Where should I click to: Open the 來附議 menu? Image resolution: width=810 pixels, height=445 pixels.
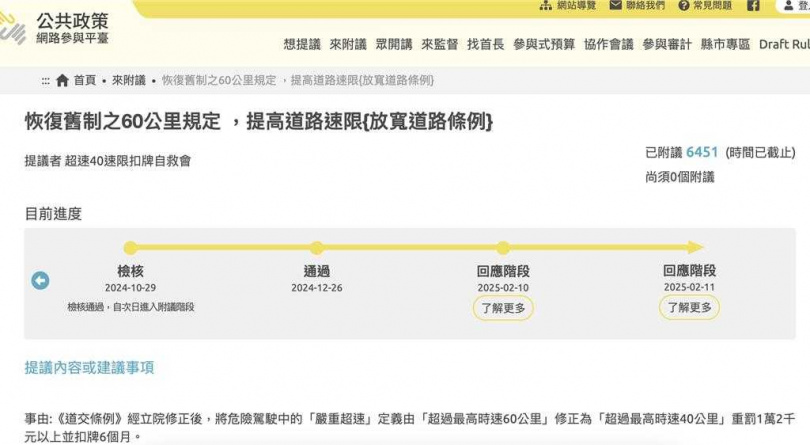click(348, 44)
